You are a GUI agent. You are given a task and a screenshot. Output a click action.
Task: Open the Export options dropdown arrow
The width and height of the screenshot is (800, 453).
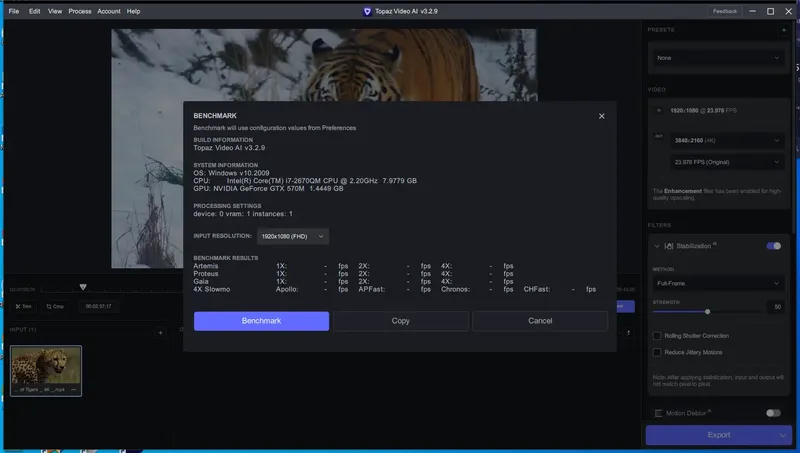782,435
